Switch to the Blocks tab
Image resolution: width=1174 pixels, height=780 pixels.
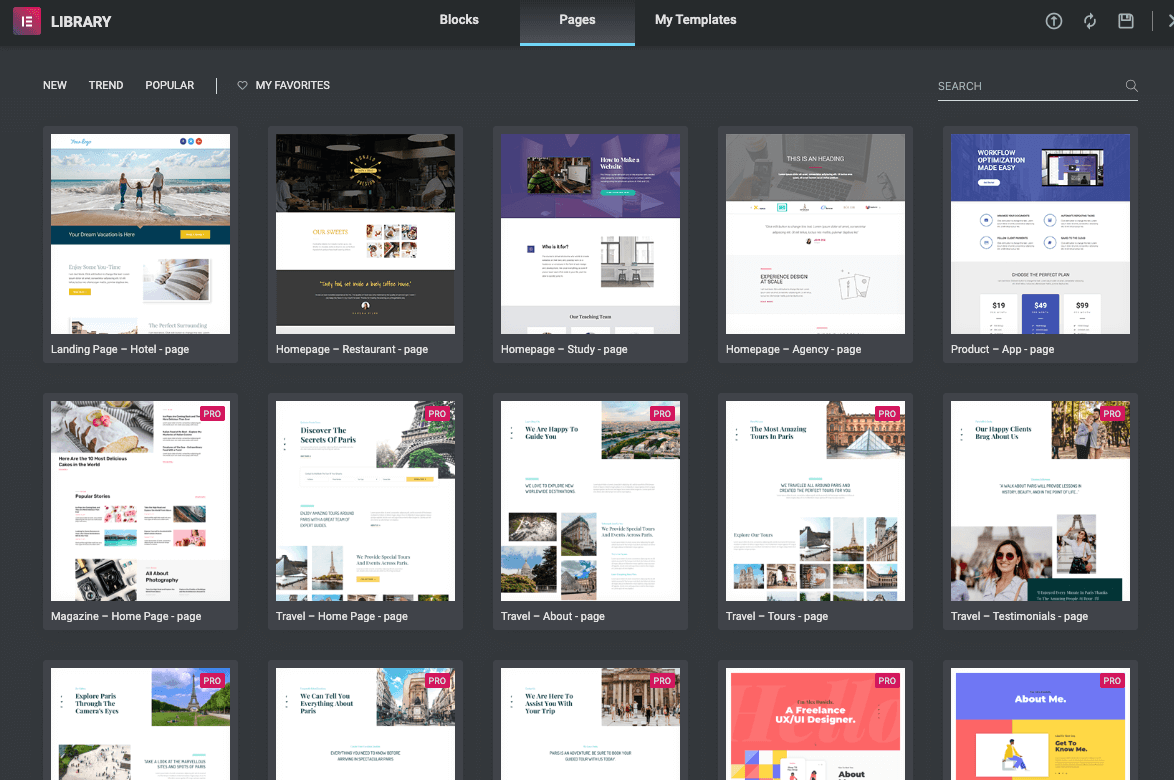[459, 20]
